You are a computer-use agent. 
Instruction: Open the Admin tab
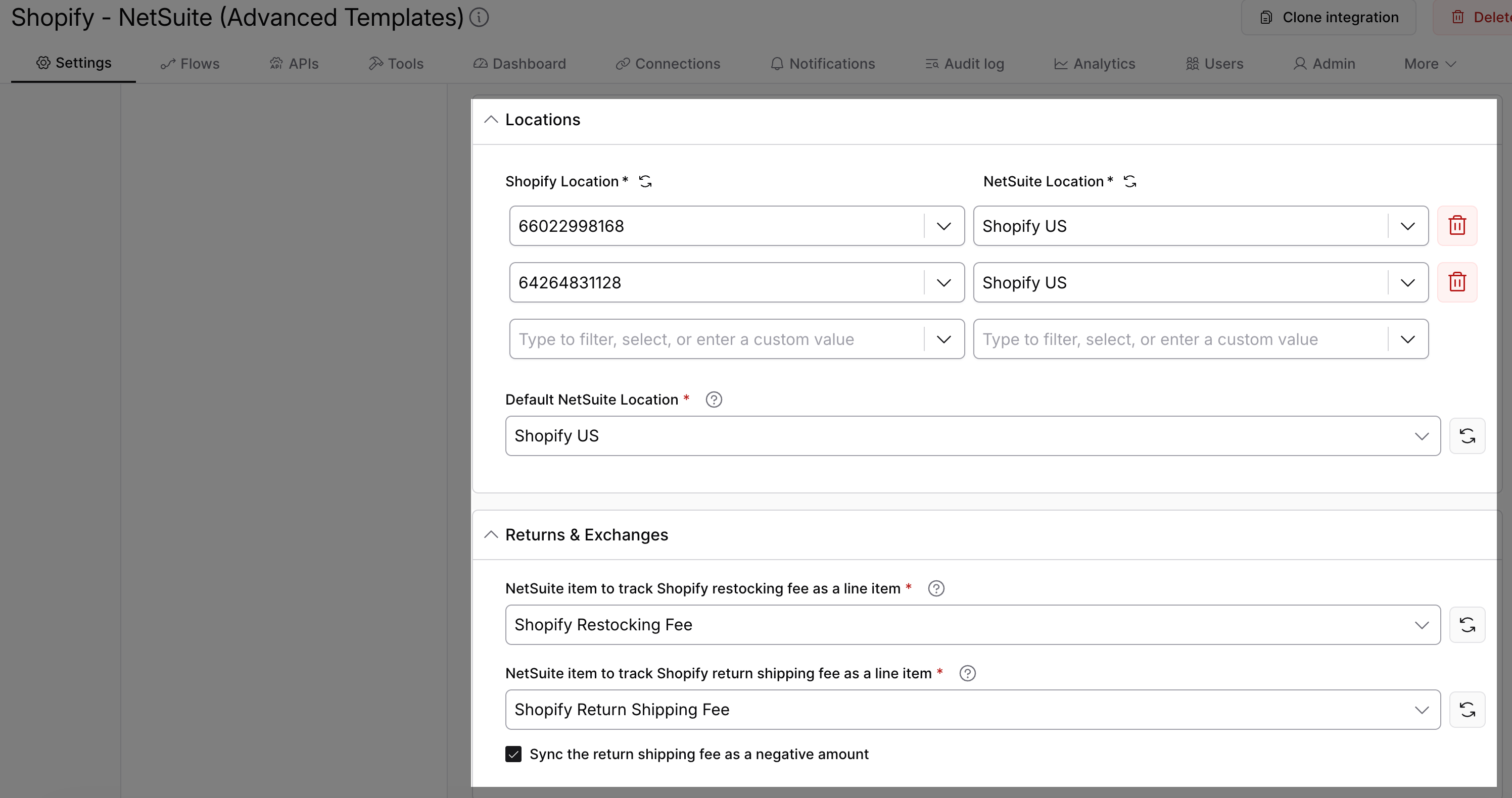point(1324,64)
